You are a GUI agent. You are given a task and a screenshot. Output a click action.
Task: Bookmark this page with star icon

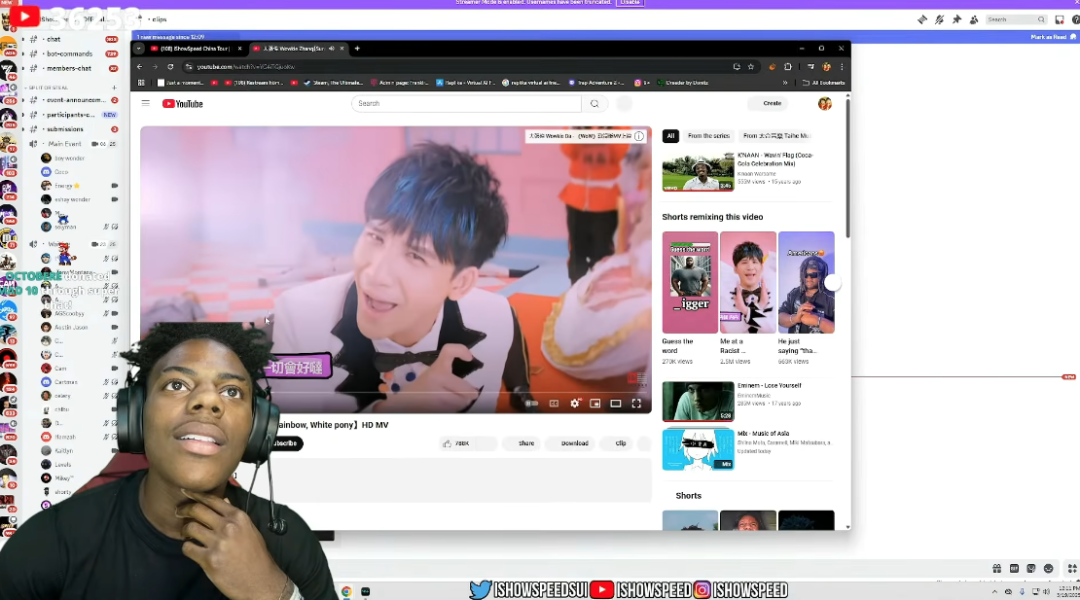point(751,67)
